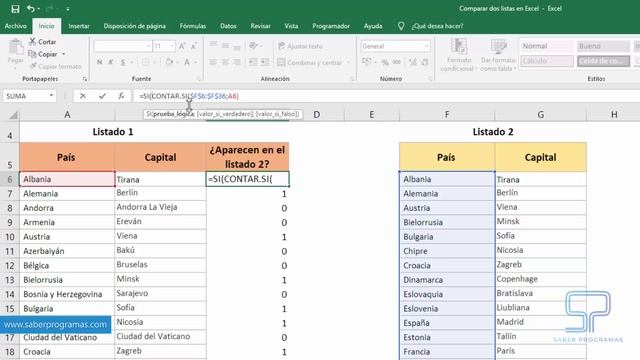Switch to Disposición de página tab

click(x=134, y=26)
